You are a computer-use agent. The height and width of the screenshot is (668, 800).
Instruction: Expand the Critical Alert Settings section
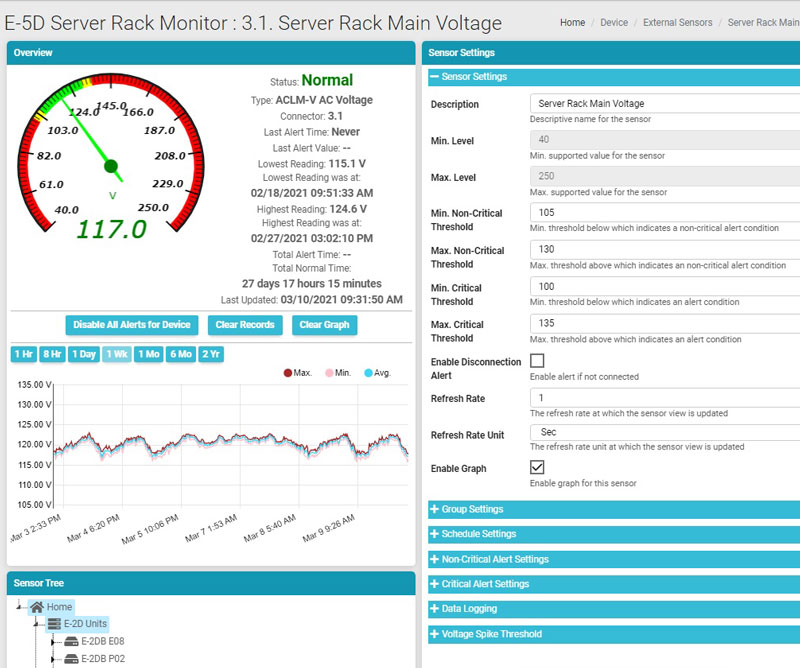(614, 584)
